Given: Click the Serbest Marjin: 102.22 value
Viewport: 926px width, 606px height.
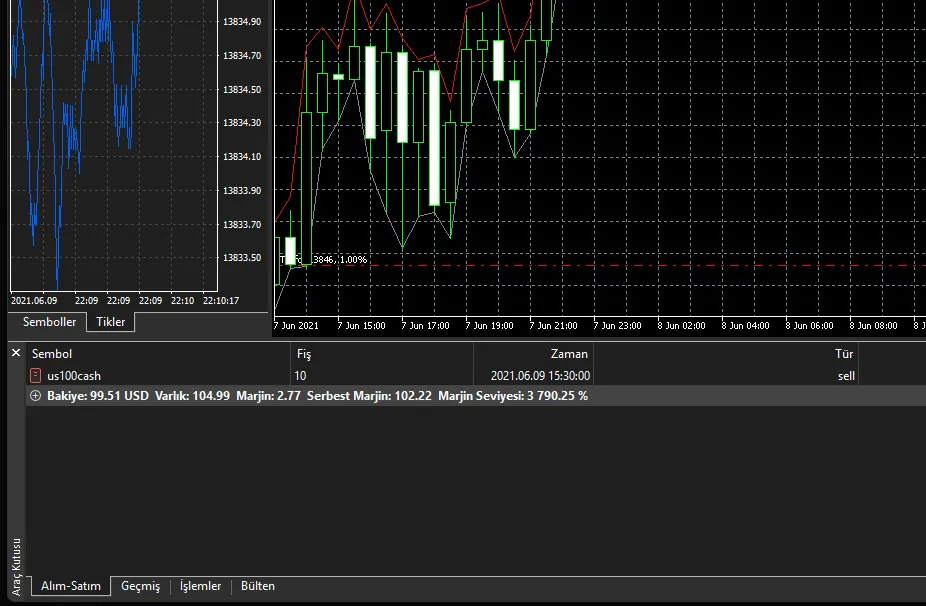Looking at the screenshot, I should [x=369, y=396].
